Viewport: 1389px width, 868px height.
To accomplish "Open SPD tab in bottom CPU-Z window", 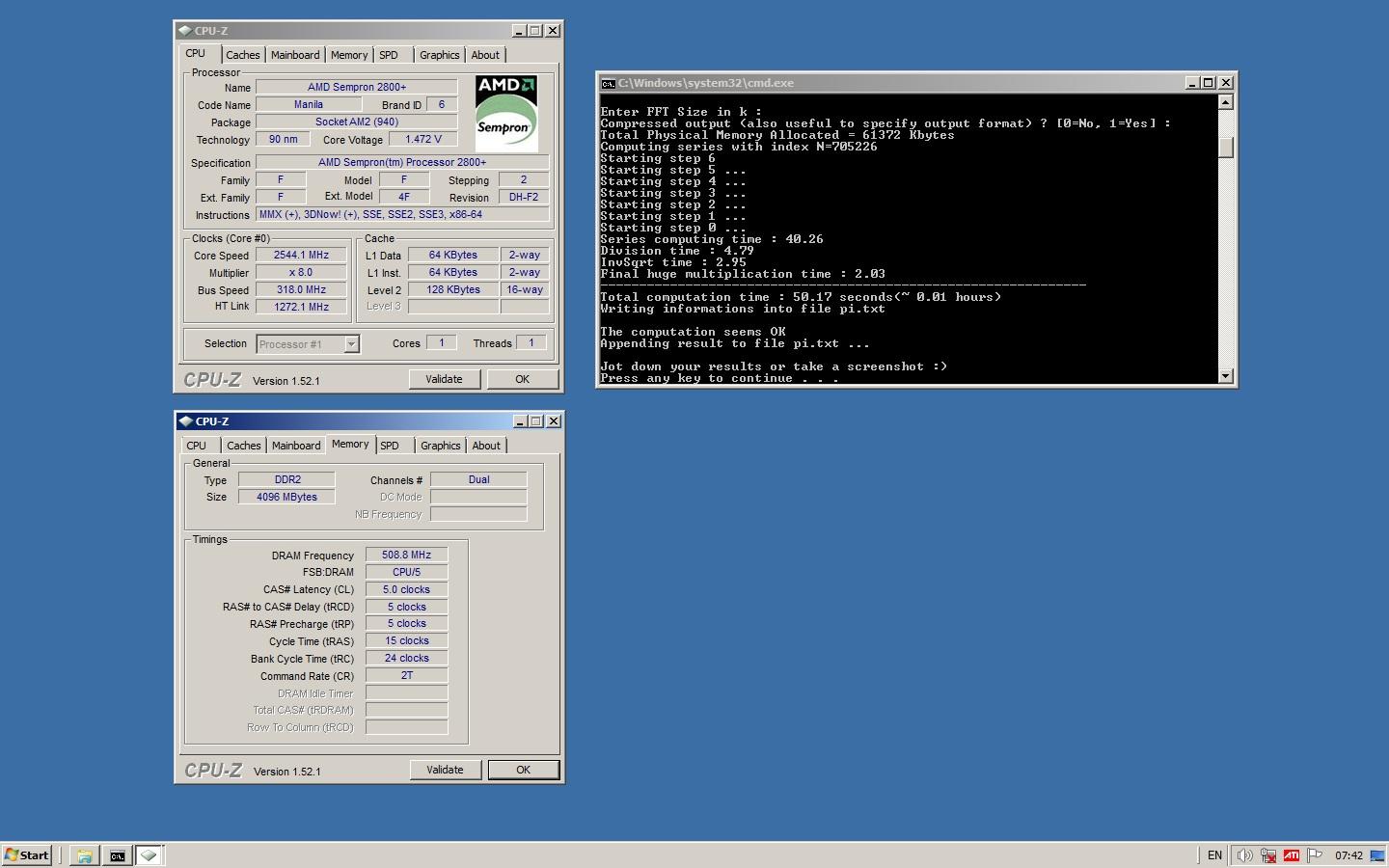I will click(x=390, y=446).
